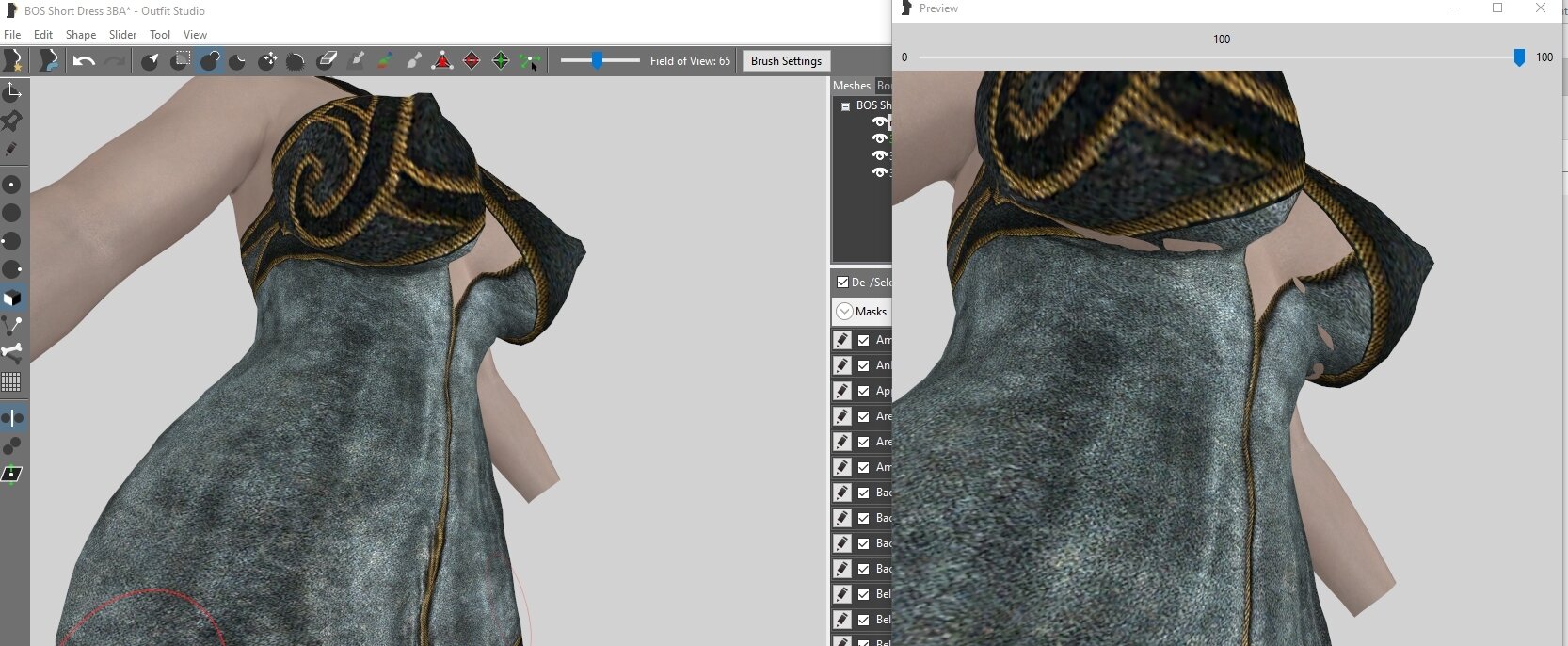
Task: Activate the Mask brush with dotted square
Action: click(x=180, y=61)
